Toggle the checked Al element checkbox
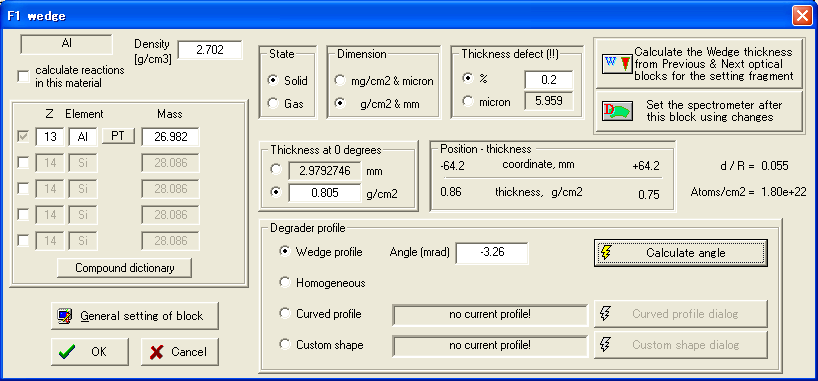818x381 pixels. [23, 137]
